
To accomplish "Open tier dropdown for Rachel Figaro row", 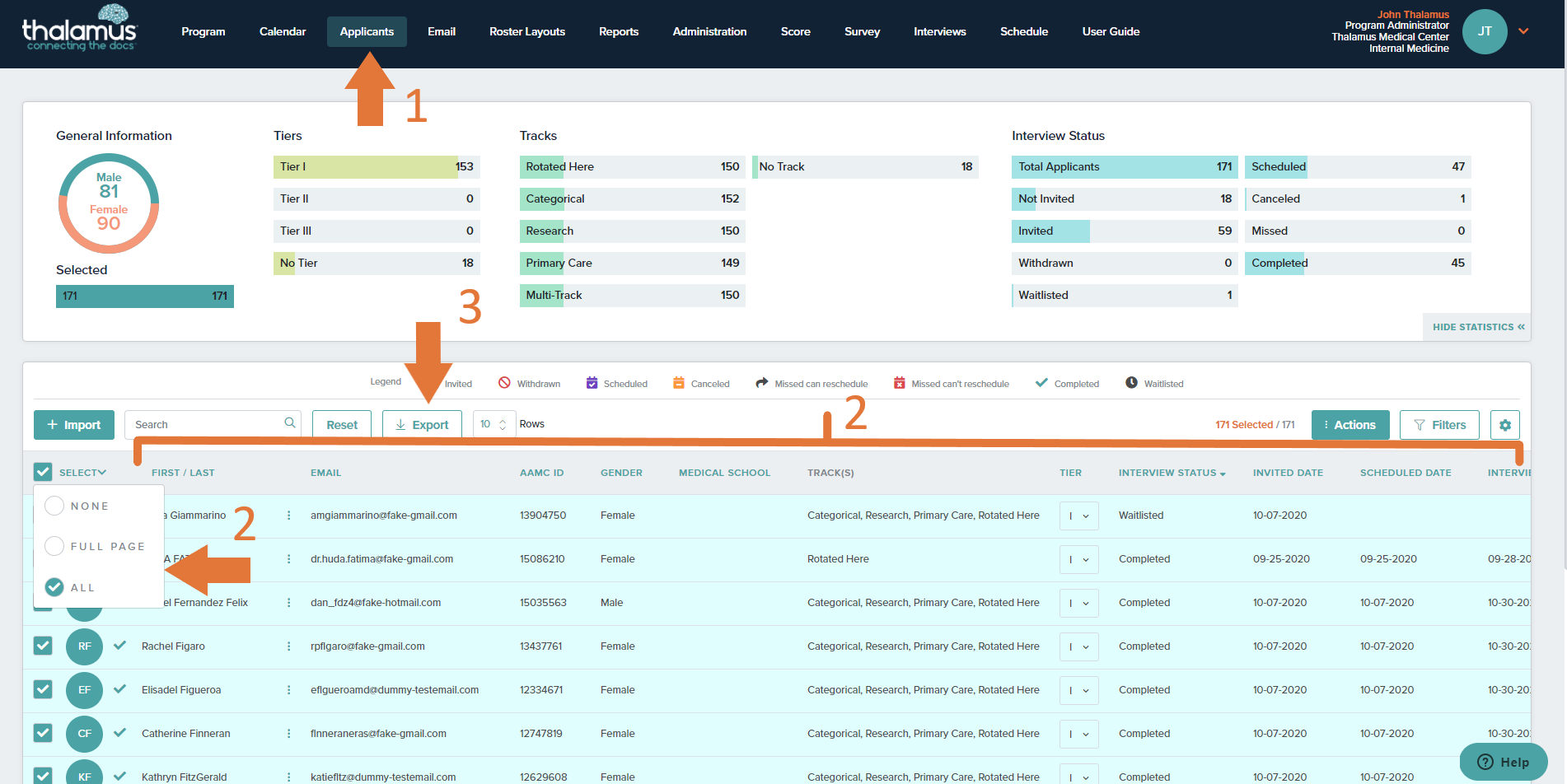I will (1078, 646).
